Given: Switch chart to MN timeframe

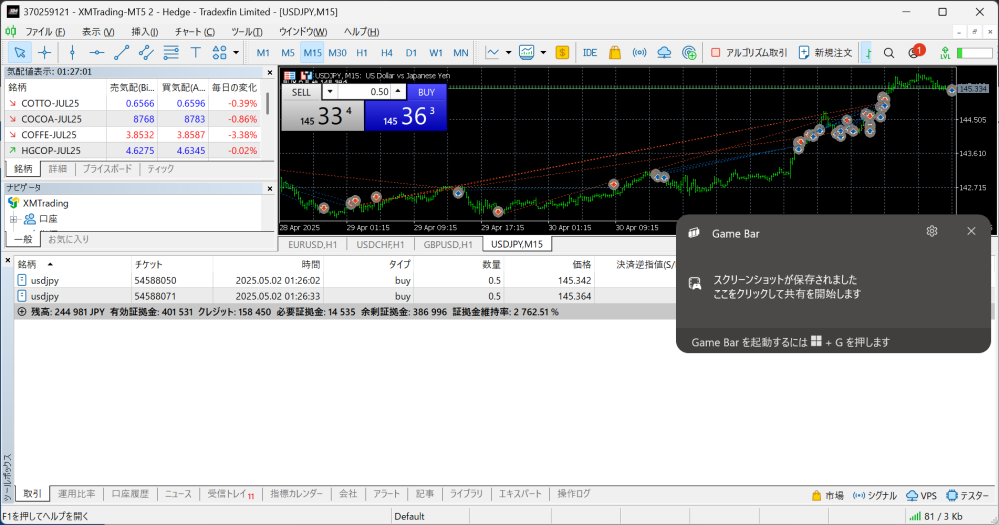Looking at the screenshot, I should coord(461,53).
